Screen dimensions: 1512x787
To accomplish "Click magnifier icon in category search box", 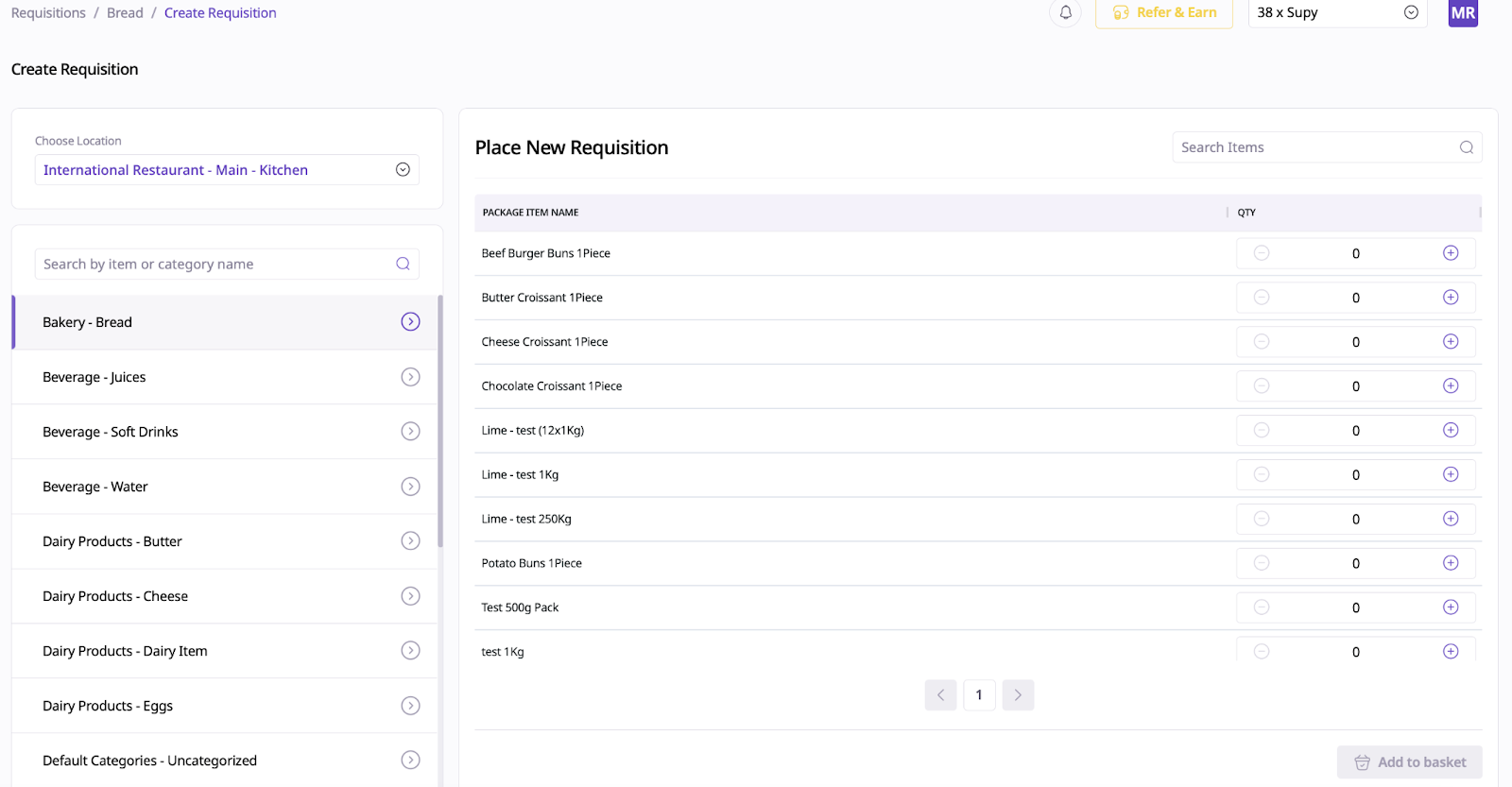I will tap(403, 265).
